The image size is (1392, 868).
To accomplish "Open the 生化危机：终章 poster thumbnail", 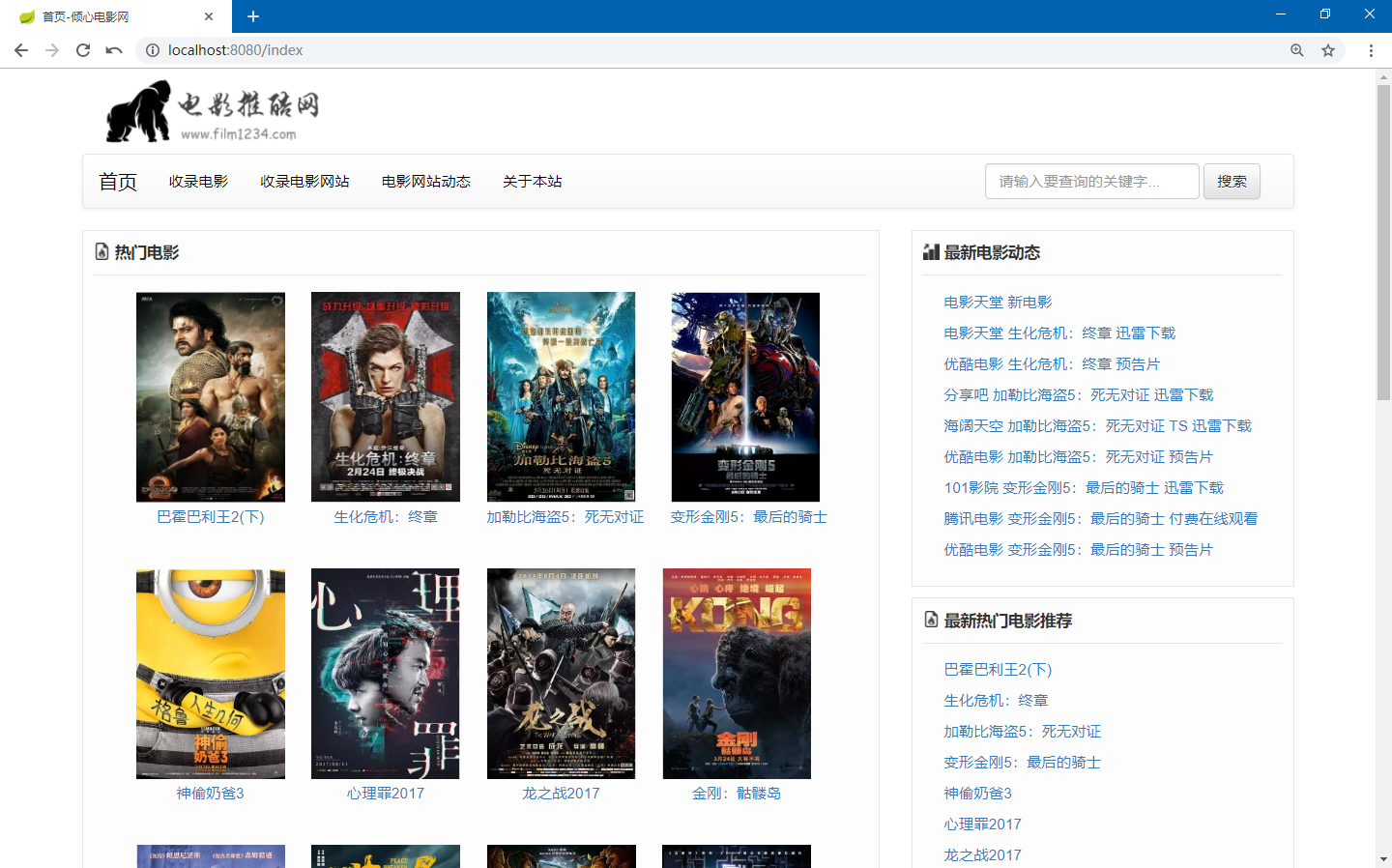I will 386,397.
